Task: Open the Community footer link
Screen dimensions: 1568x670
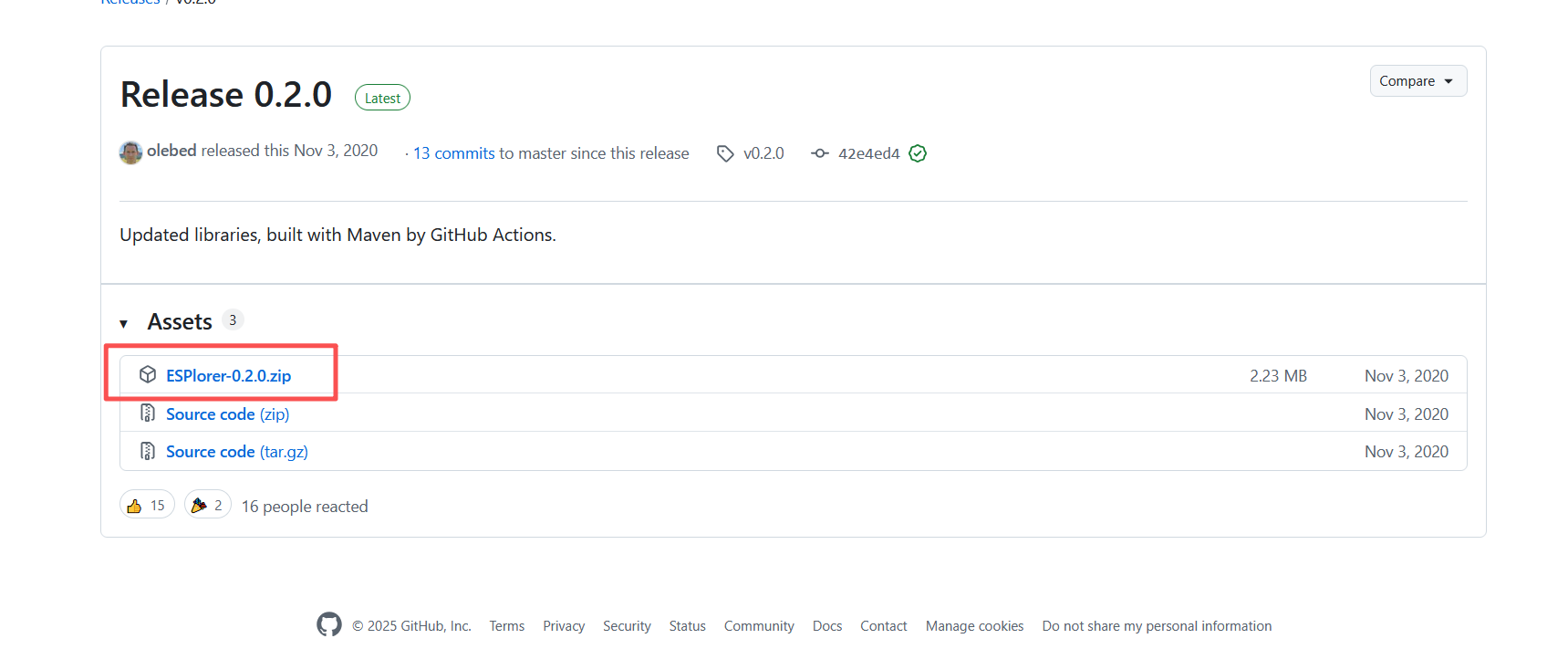Action: (x=759, y=626)
